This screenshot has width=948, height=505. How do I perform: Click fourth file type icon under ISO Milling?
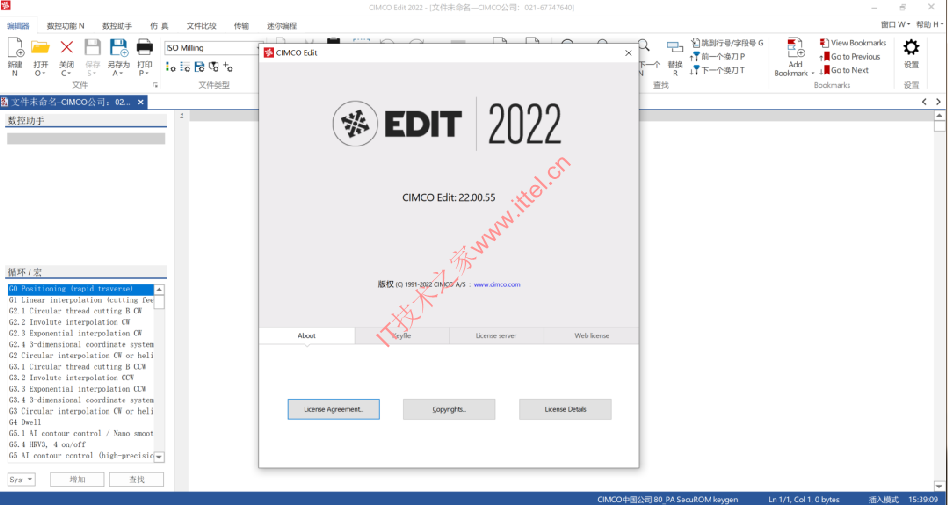[213, 67]
